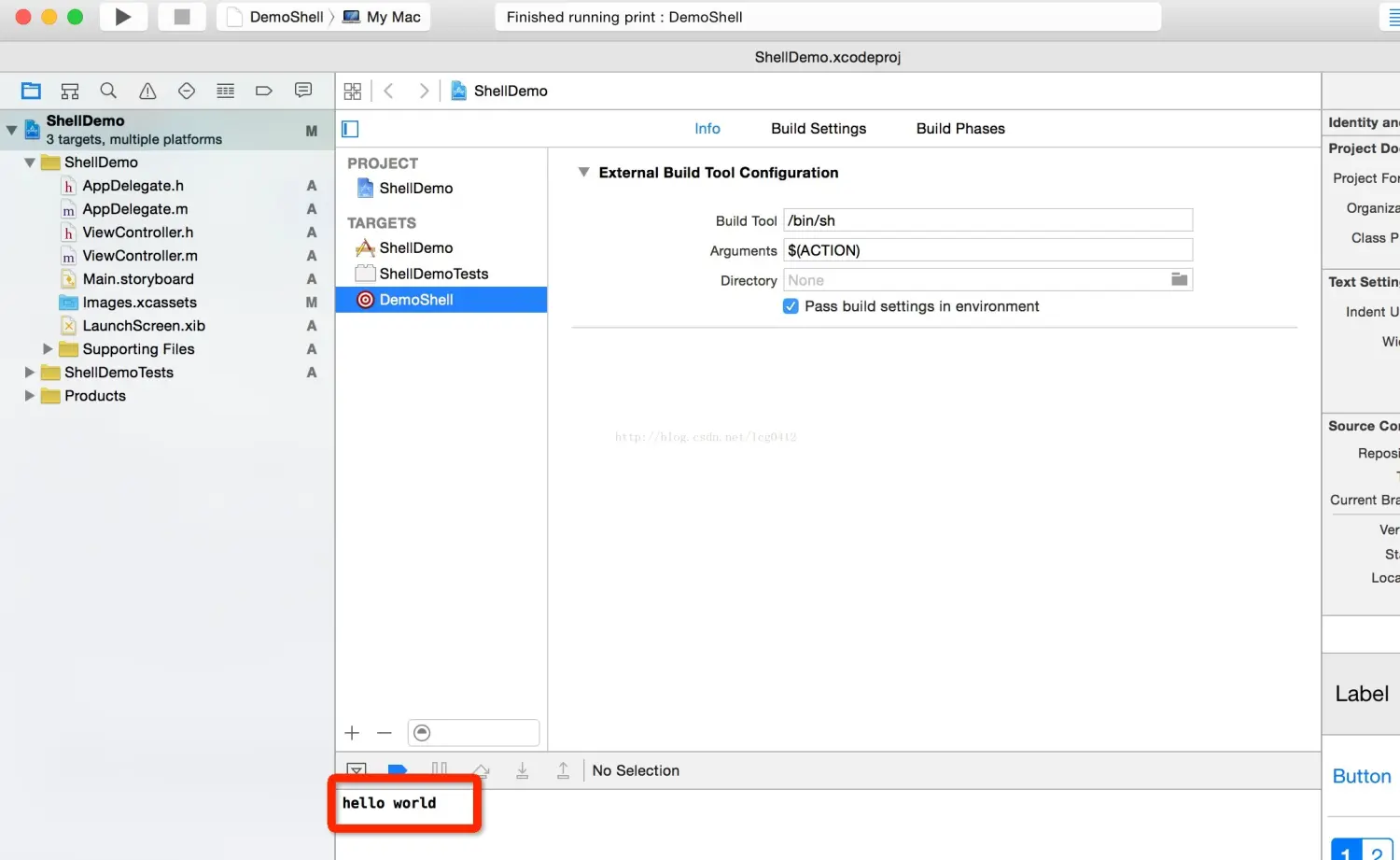Screen dimensions: 1400x860
Task: Switch to the Info tab
Action: point(707,129)
